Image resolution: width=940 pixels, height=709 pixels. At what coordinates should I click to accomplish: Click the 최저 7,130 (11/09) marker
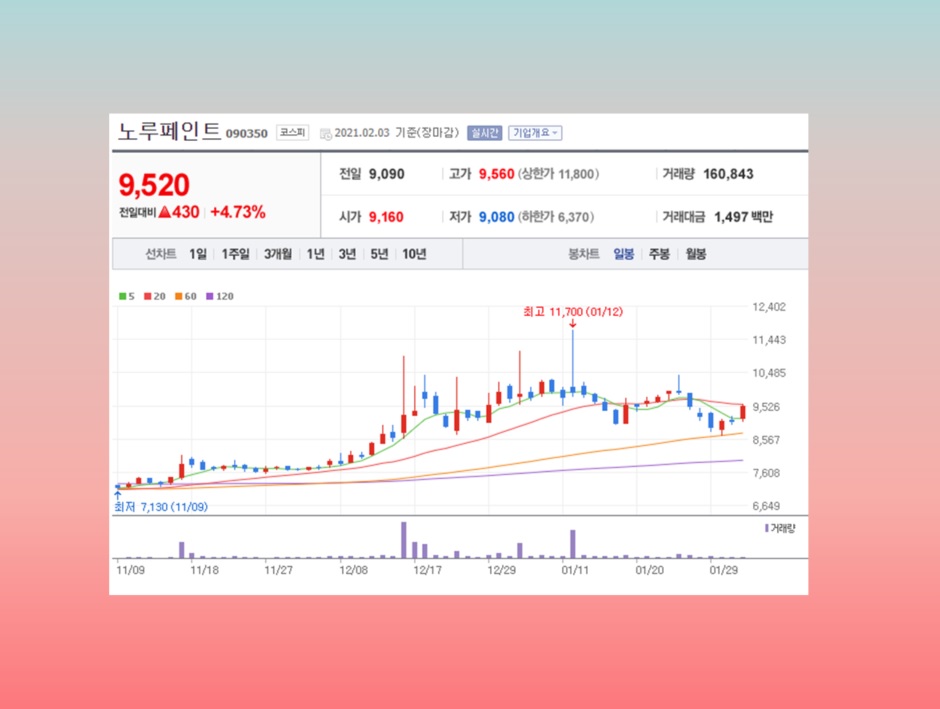[x=161, y=507]
